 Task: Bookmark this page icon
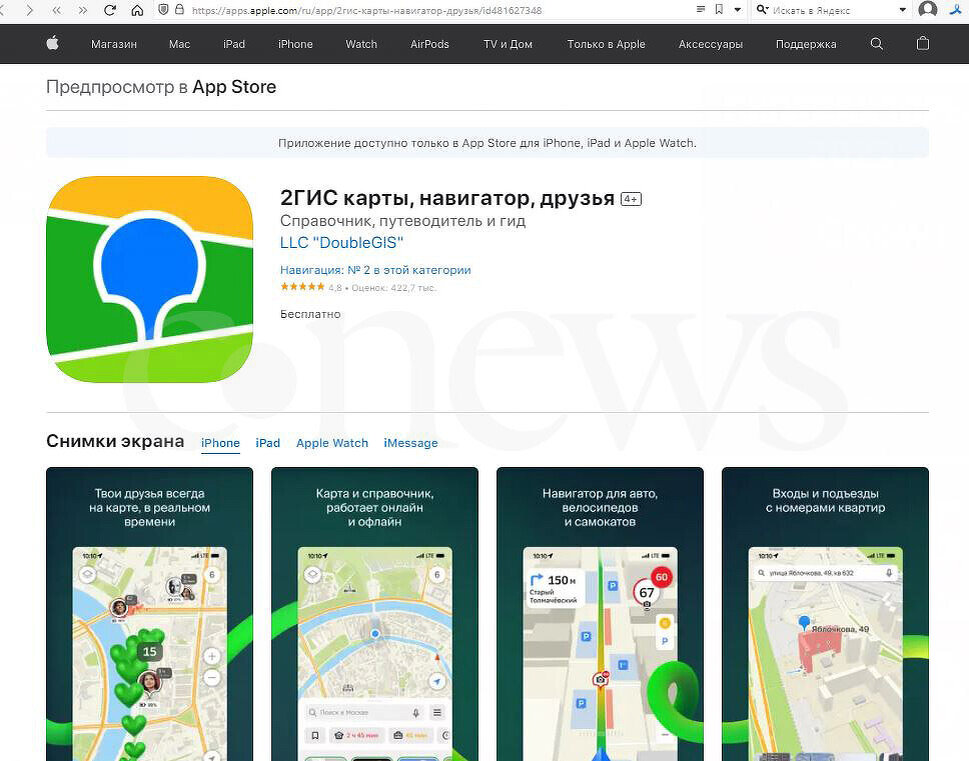719,9
